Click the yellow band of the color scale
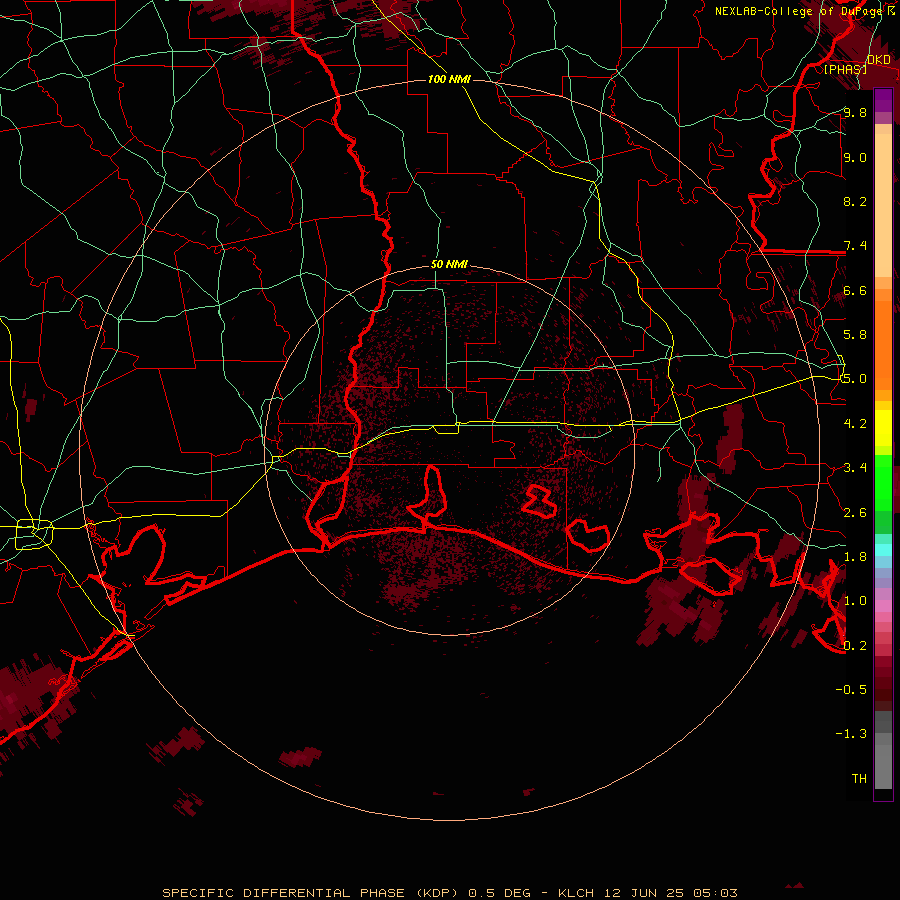Viewport: 900px width, 900px height. [883, 428]
